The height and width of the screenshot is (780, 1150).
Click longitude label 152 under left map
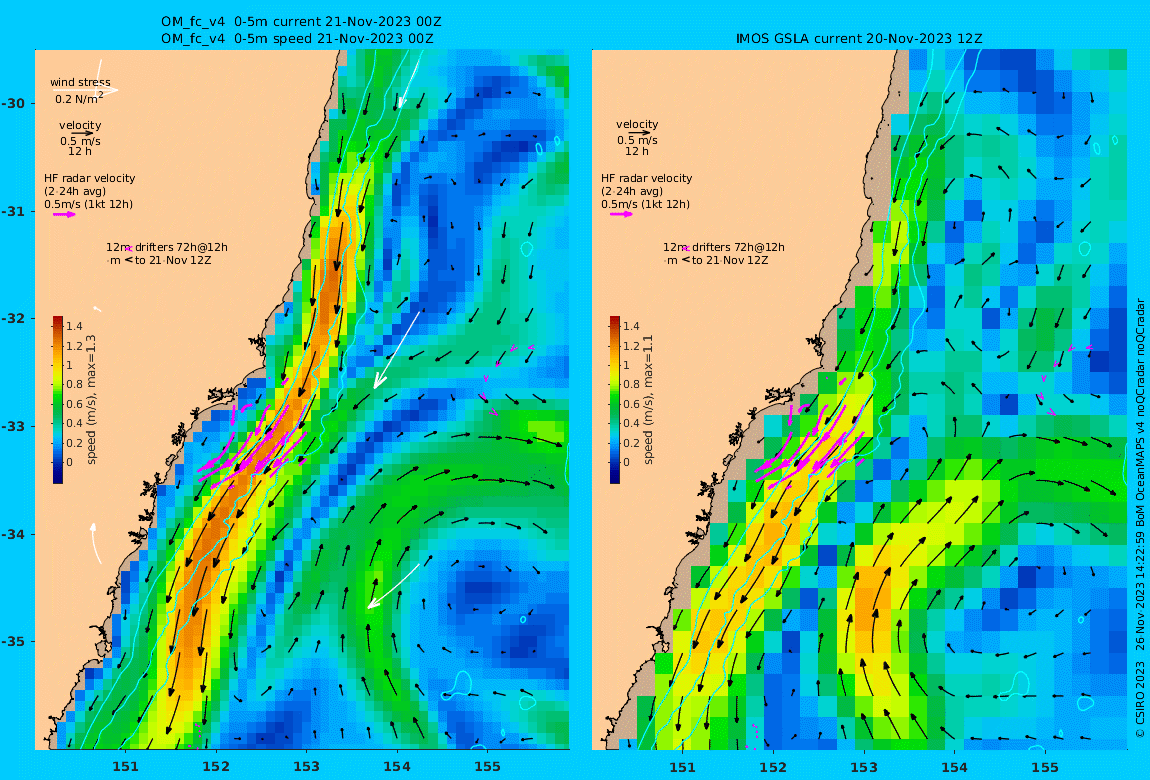tap(216, 767)
